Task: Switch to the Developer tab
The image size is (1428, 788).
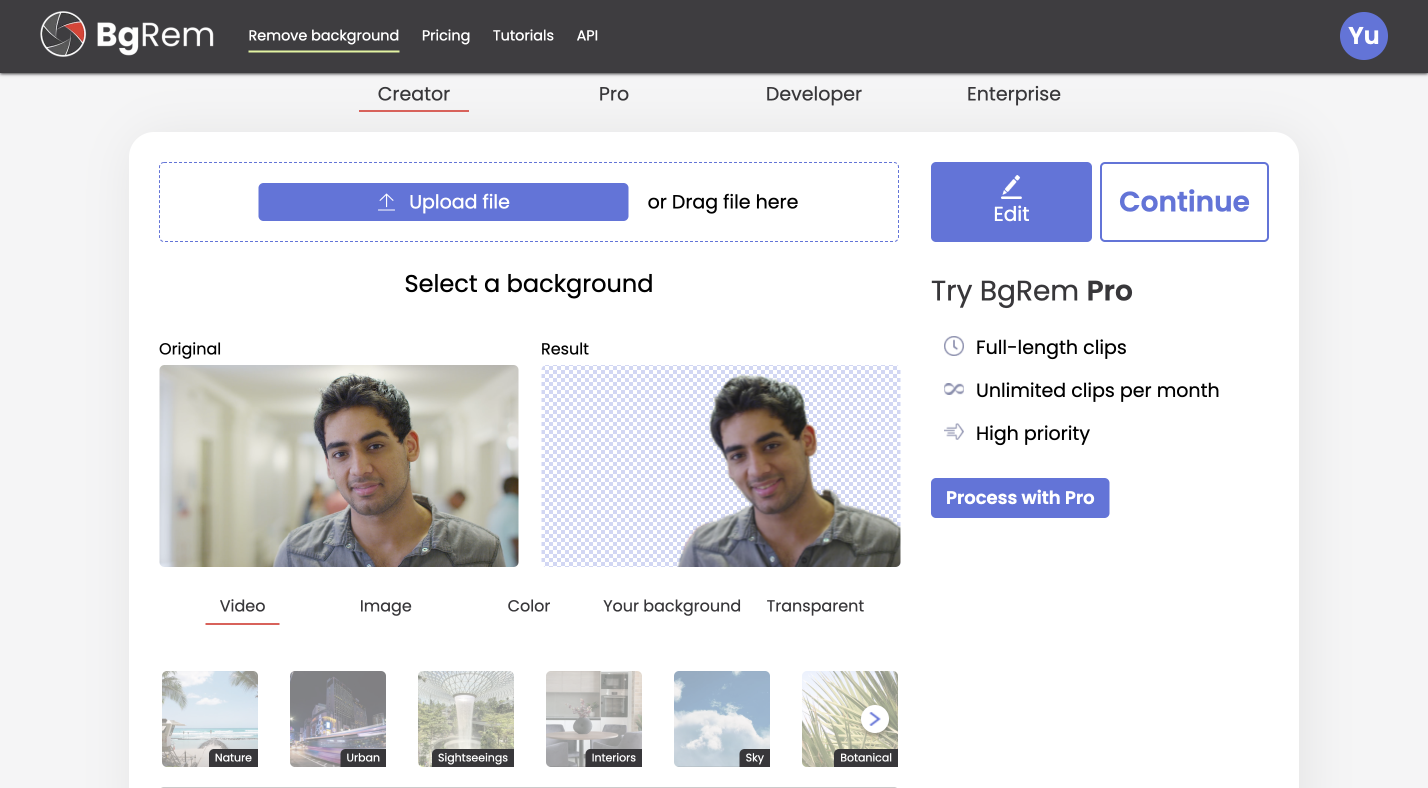Action: [x=813, y=94]
